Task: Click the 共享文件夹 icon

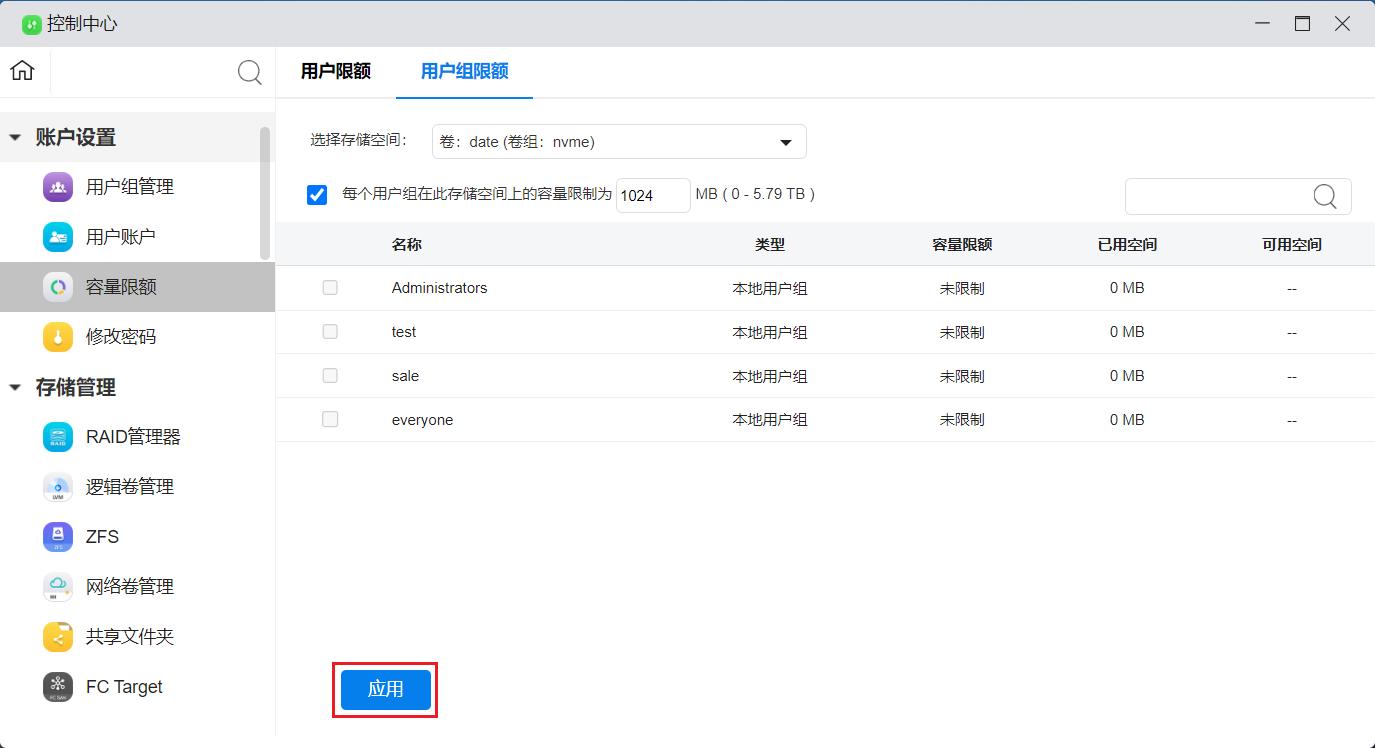Action: pos(57,636)
